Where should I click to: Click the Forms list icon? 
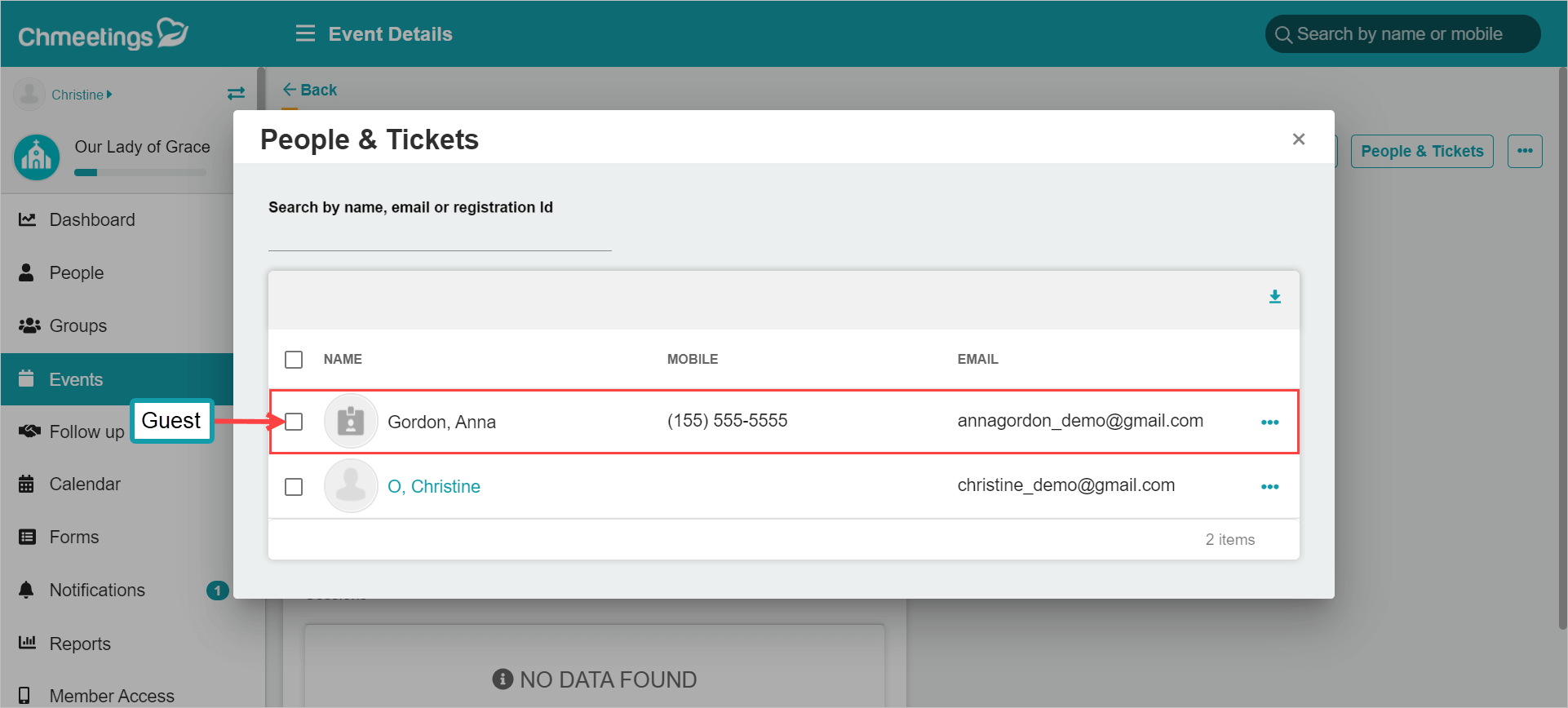pyautogui.click(x=27, y=537)
